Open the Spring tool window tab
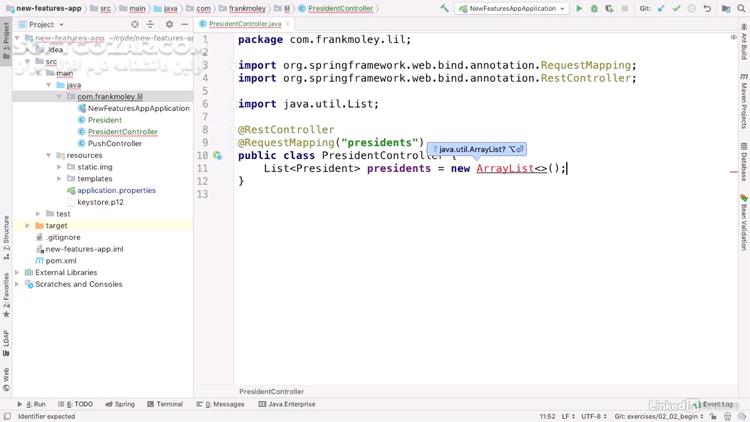The height and width of the screenshot is (422, 750). pos(120,404)
